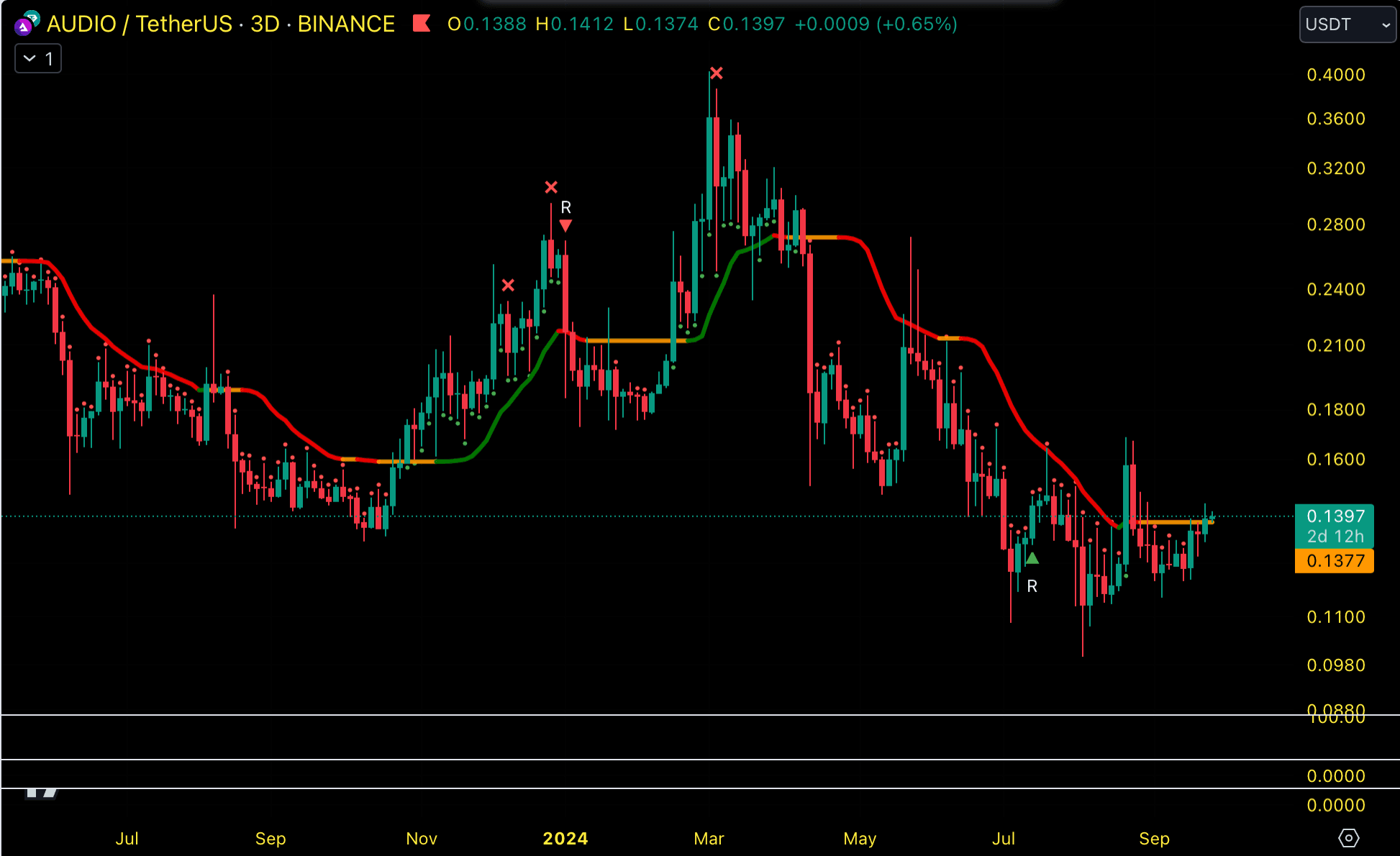The width and height of the screenshot is (1400, 856).
Task: Open the USDT currency dropdown
Action: [1347, 24]
